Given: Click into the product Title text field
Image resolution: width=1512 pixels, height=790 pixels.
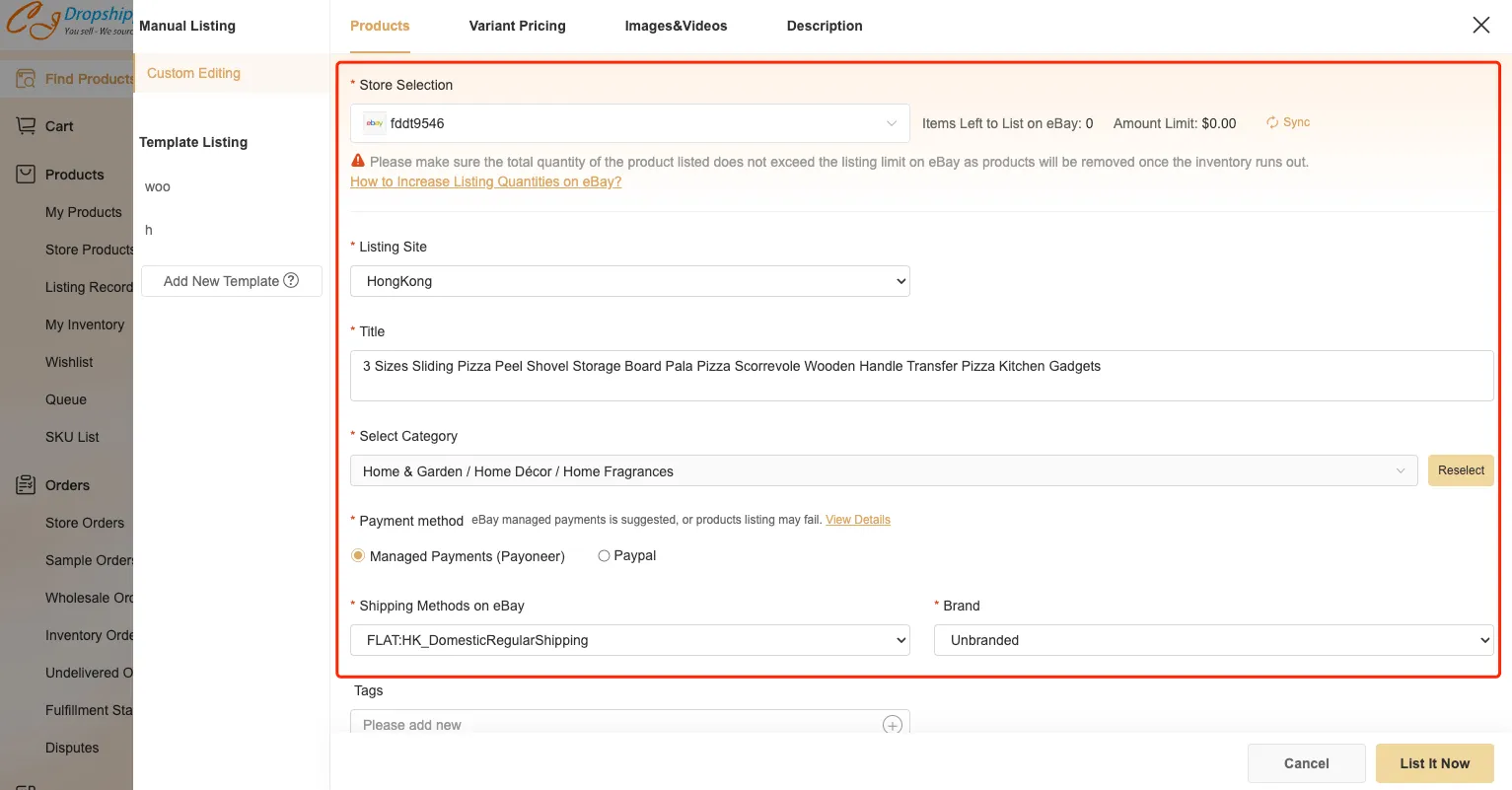Looking at the screenshot, I should pyautogui.click(x=921, y=375).
